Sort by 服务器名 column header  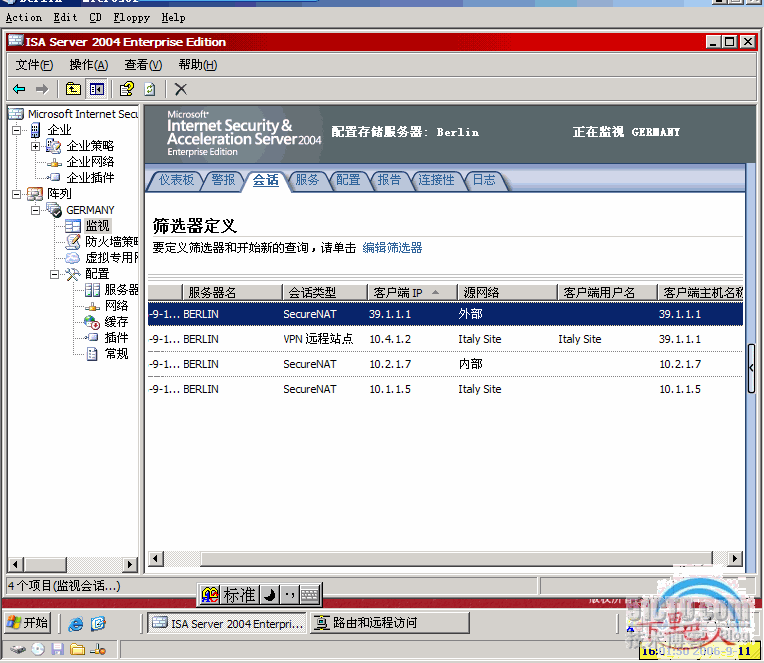pyautogui.click(x=232, y=292)
